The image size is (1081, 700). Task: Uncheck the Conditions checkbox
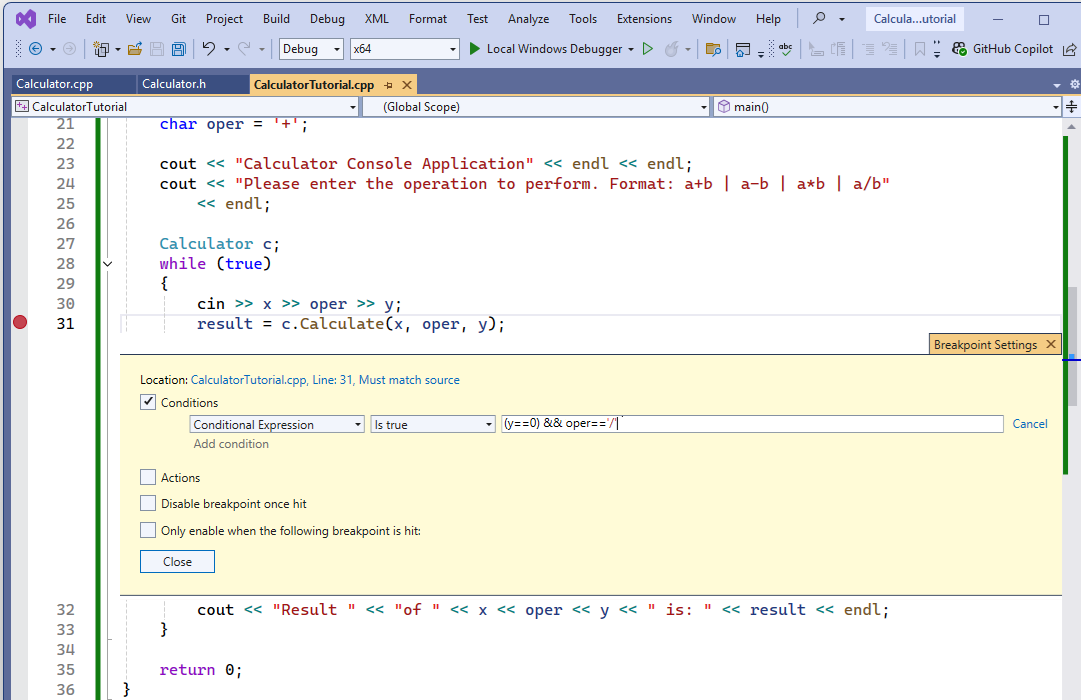tap(148, 401)
